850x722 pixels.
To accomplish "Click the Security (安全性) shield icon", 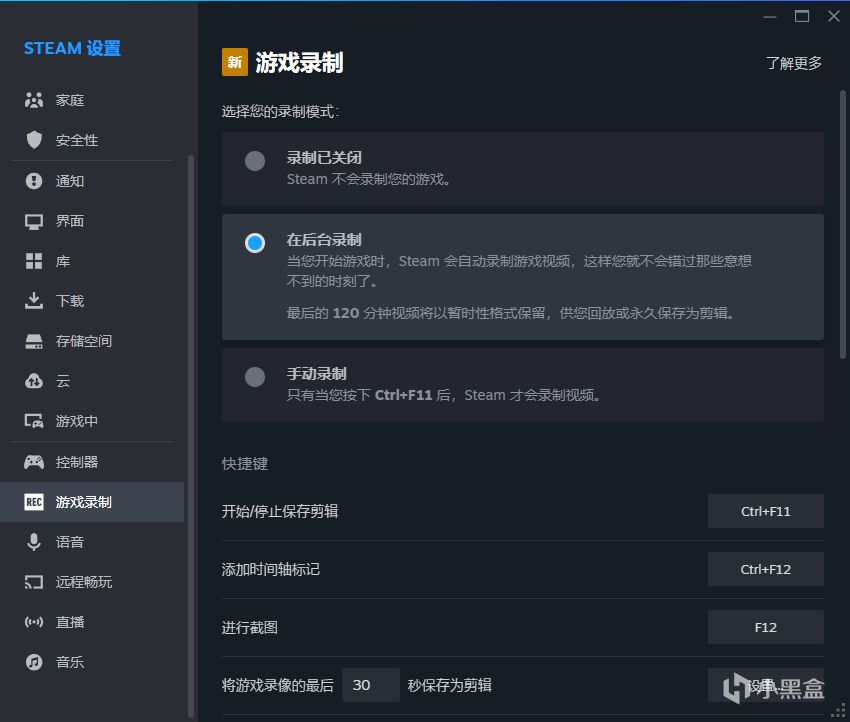I will tap(34, 140).
